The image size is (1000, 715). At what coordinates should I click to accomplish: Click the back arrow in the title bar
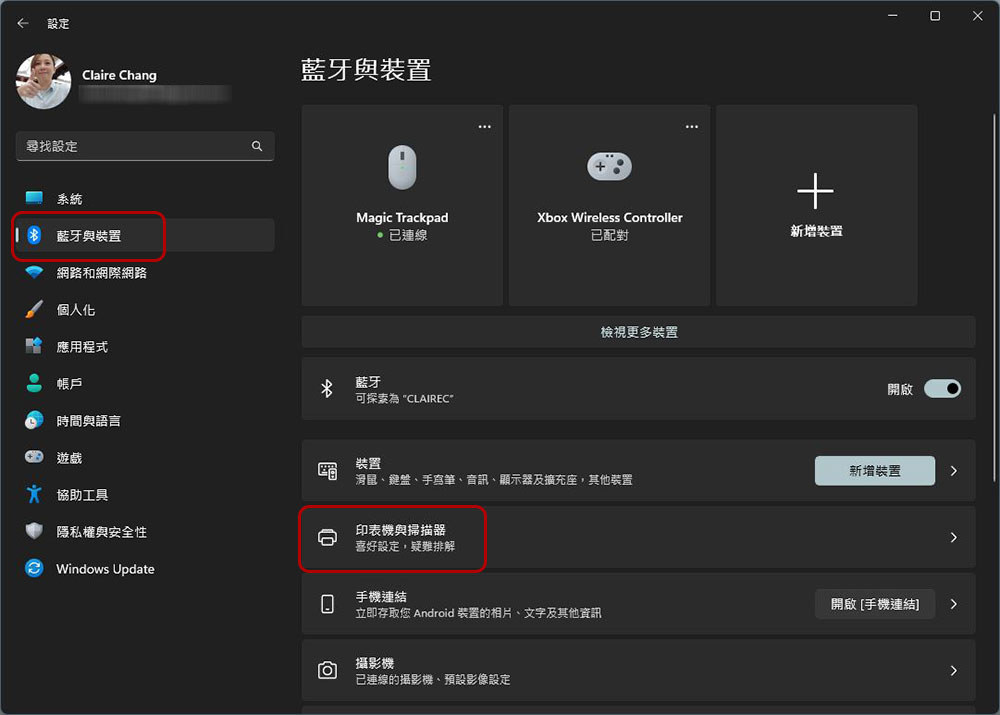click(23, 23)
